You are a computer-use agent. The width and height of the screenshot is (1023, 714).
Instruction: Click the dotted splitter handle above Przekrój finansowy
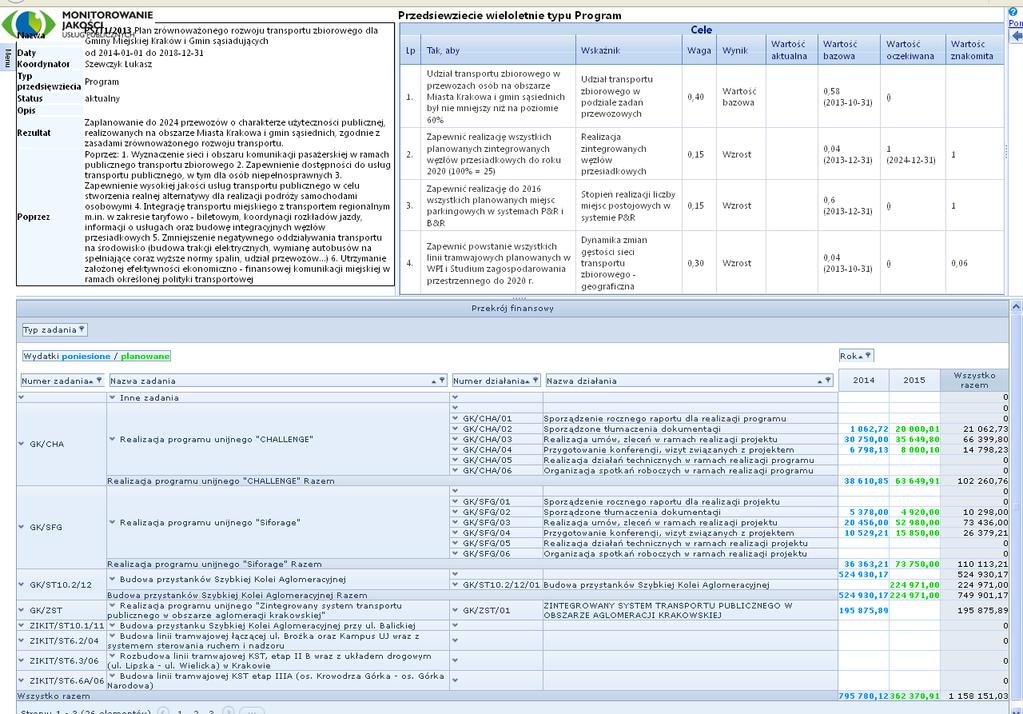click(519, 298)
